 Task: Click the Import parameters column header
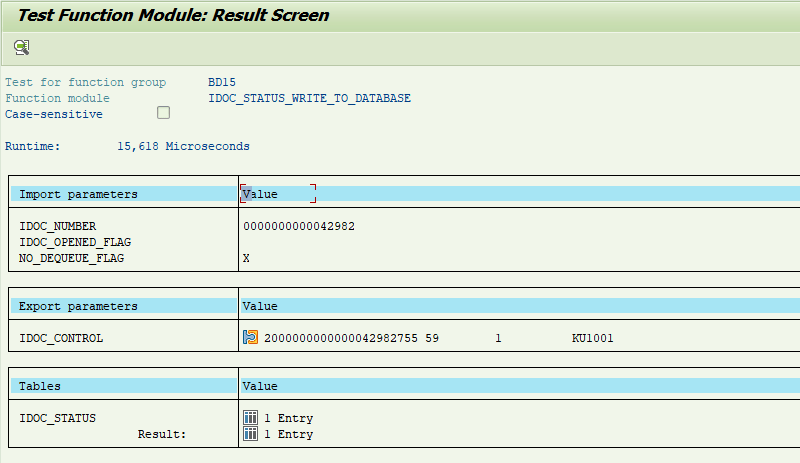[78, 194]
